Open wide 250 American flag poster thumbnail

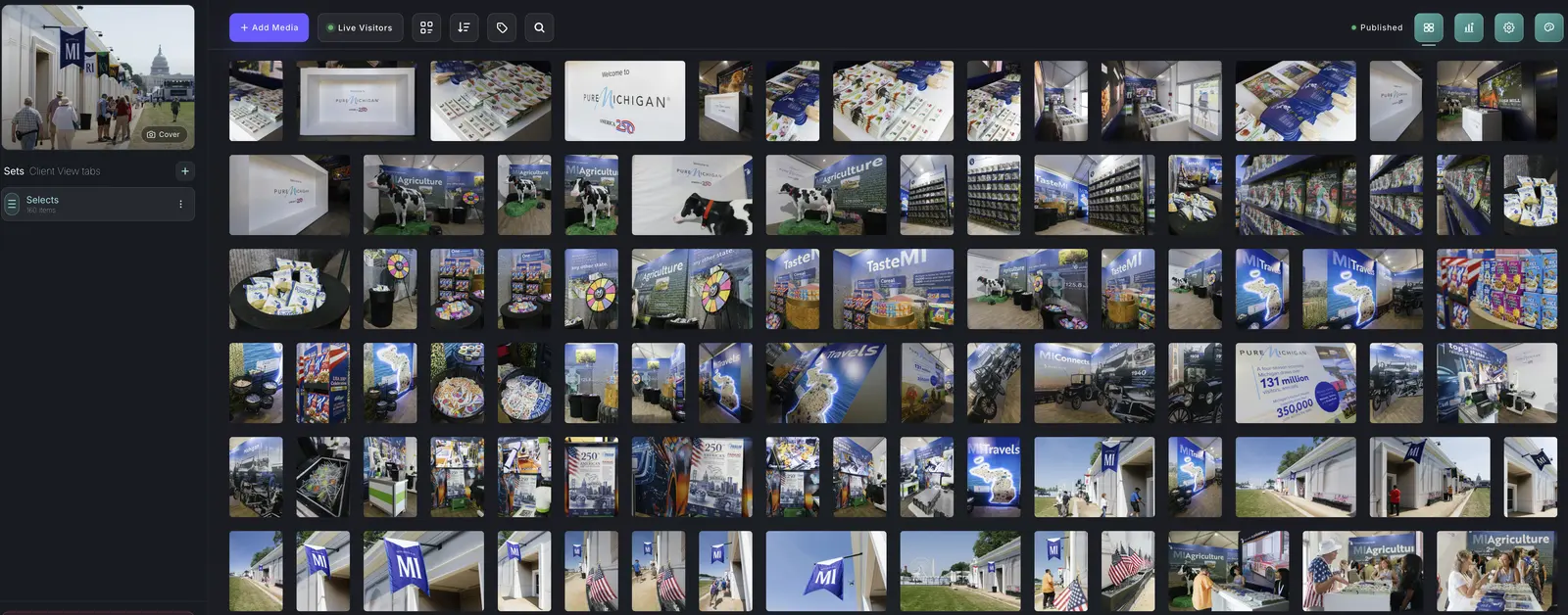coord(692,477)
